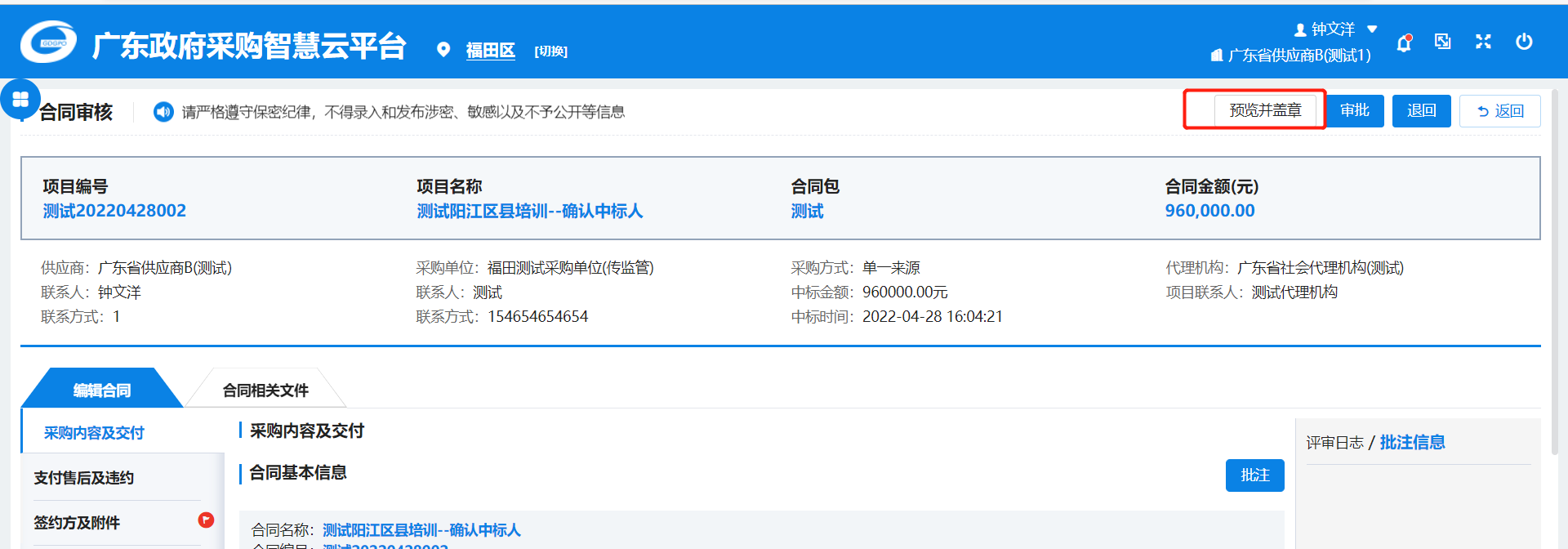Click the 预览并盖章 button
This screenshot has width=1568, height=549.
point(1265,110)
